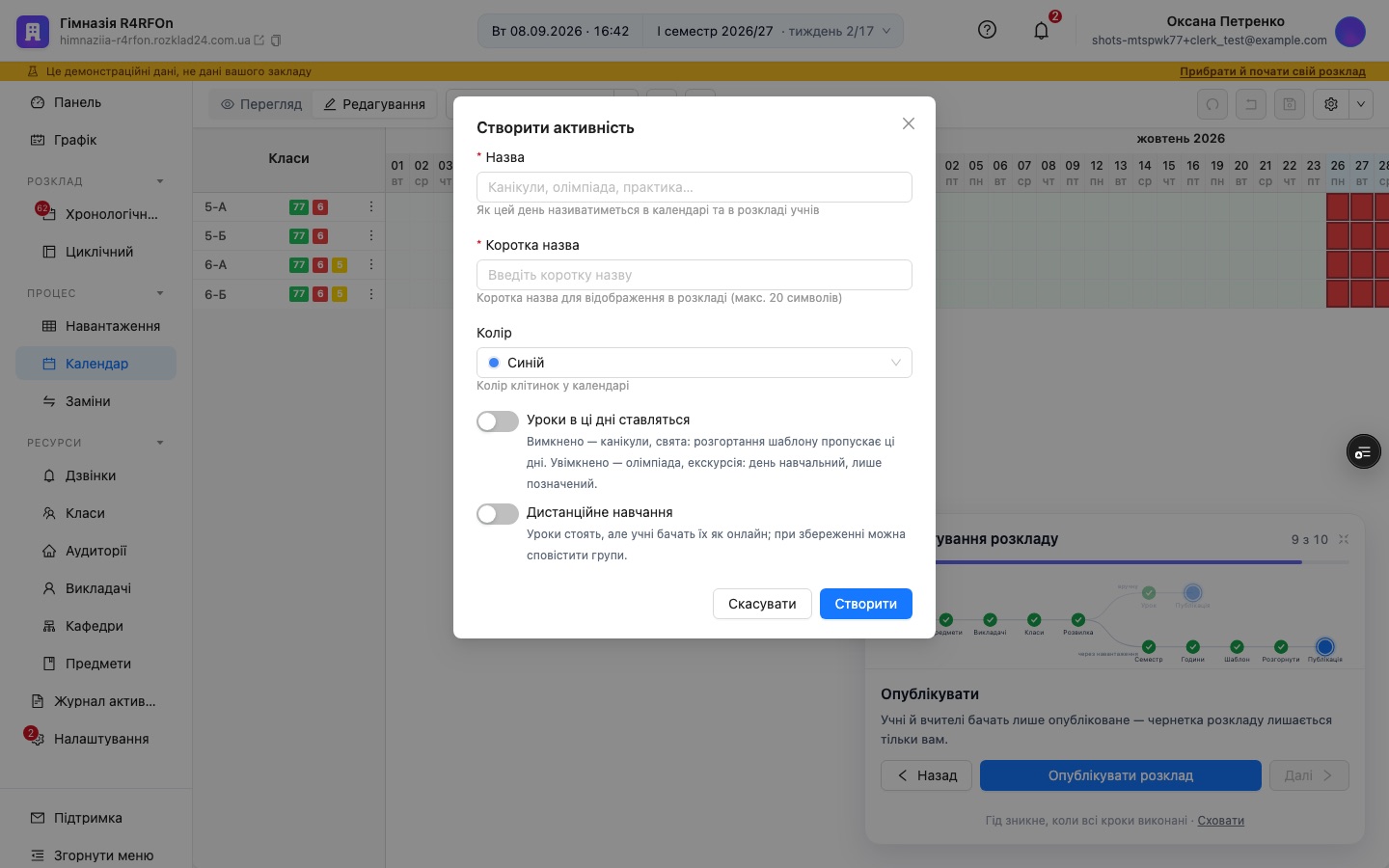
Task: Click the Публікація step circle
Action: [1325, 646]
